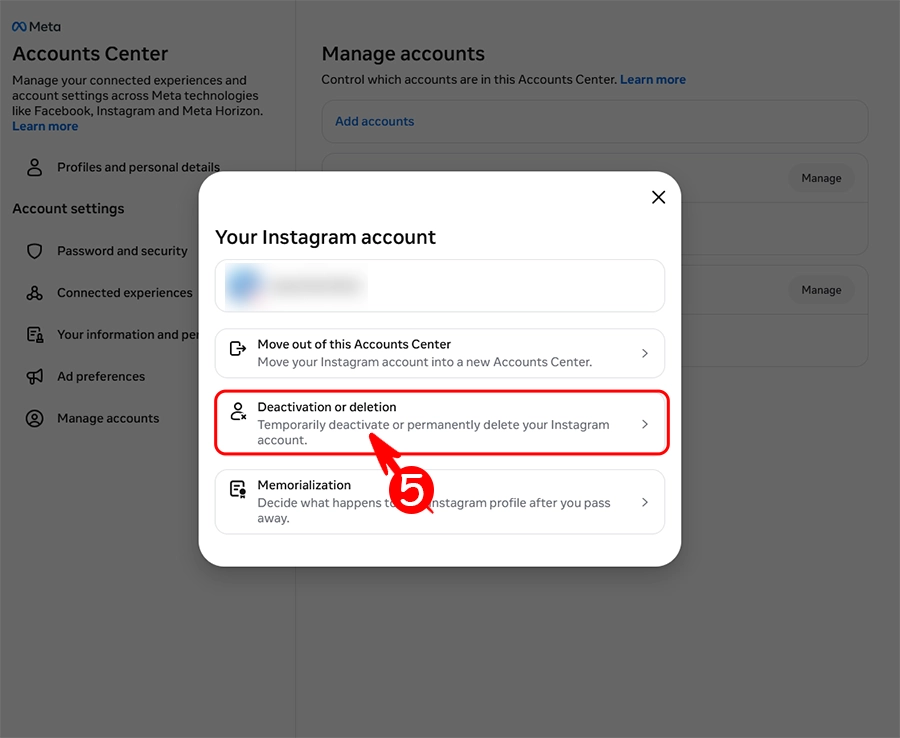
Task: Click the Connected experiences icon
Action: (x=35, y=293)
